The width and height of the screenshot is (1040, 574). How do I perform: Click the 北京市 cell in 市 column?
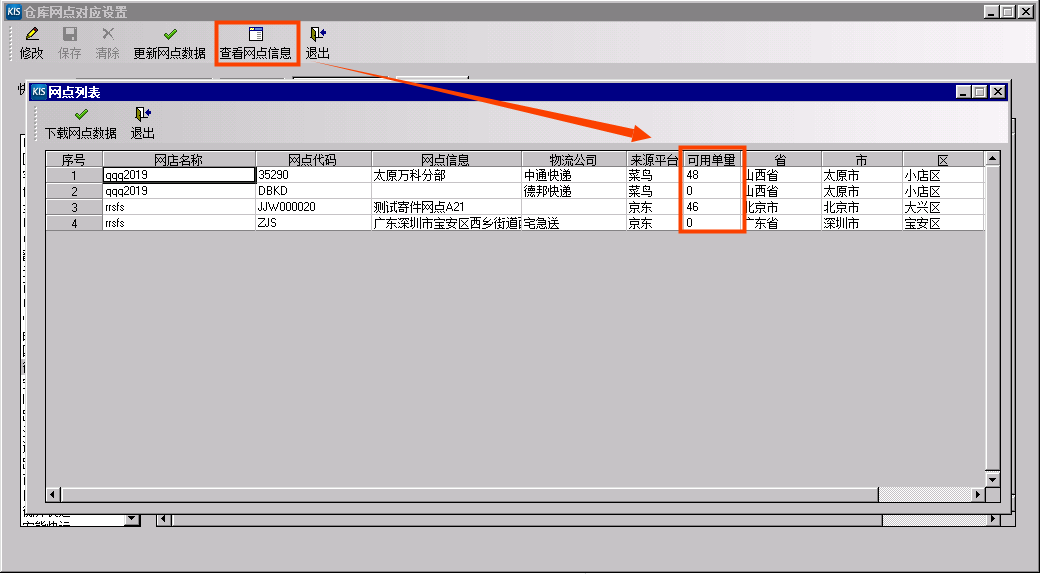862,207
